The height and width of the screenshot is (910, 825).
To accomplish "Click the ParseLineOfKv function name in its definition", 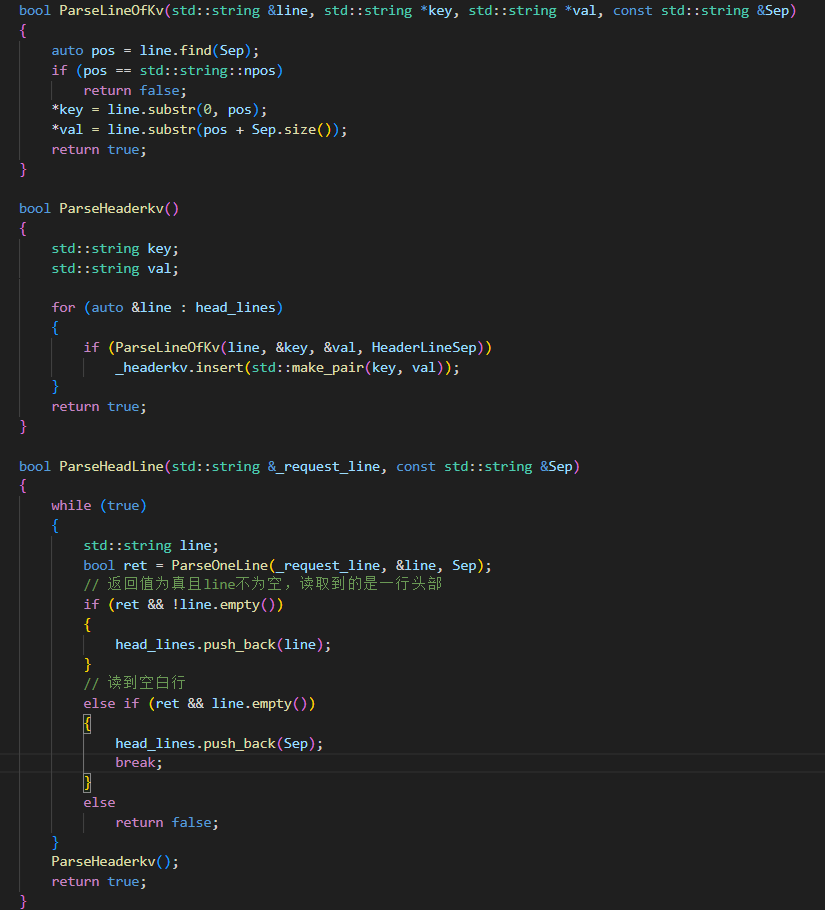I will tap(111, 10).
